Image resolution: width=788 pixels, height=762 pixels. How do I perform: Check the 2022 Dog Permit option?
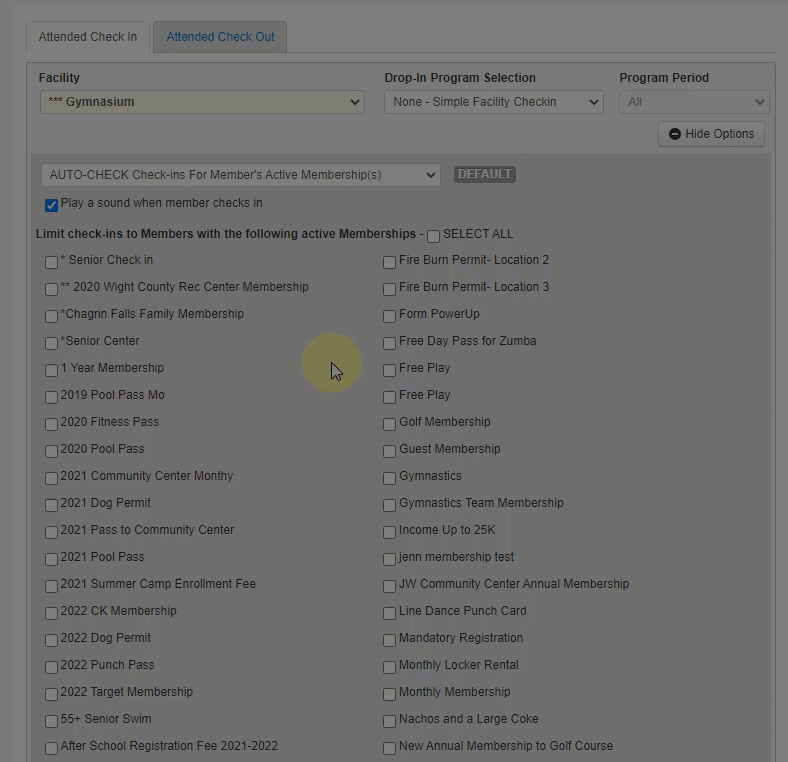[51, 640]
